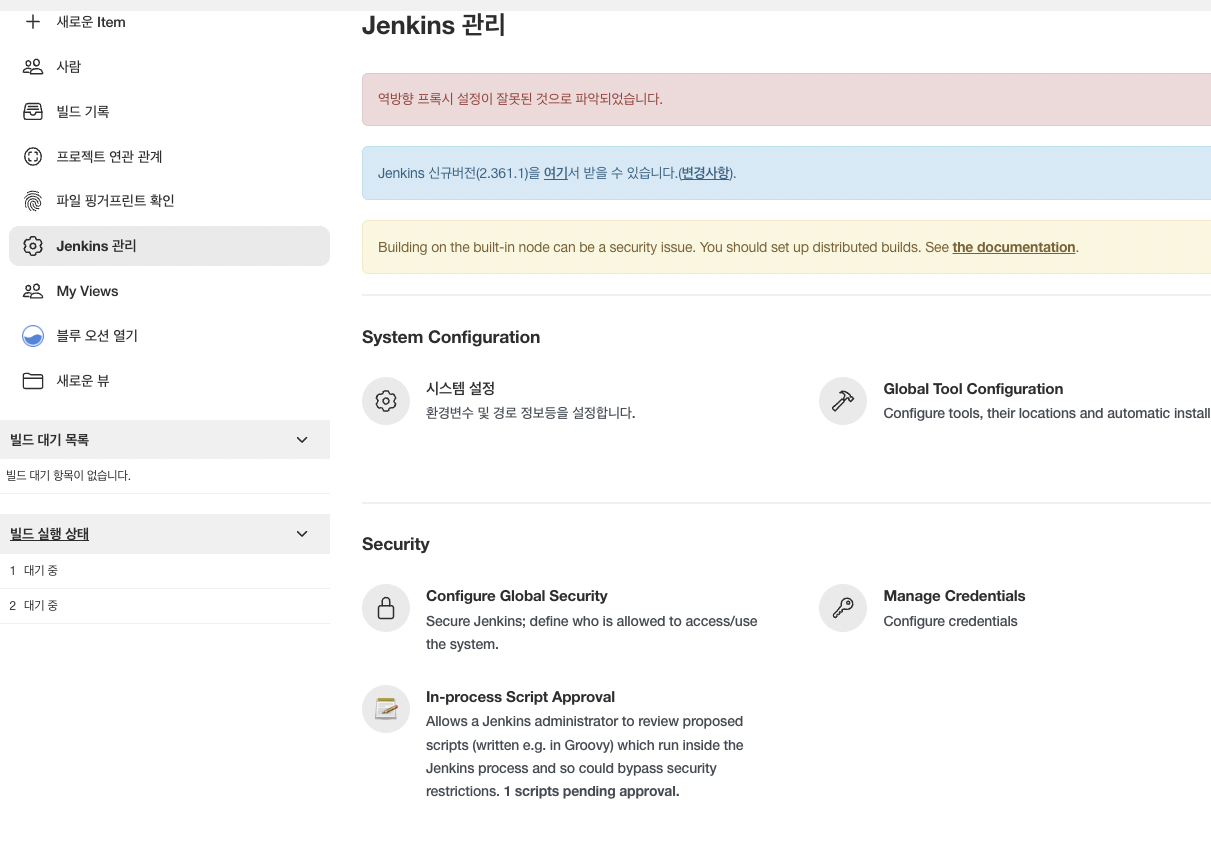This screenshot has width=1211, height=854.
Task: Open the documentation link in warning
Action: (1014, 247)
